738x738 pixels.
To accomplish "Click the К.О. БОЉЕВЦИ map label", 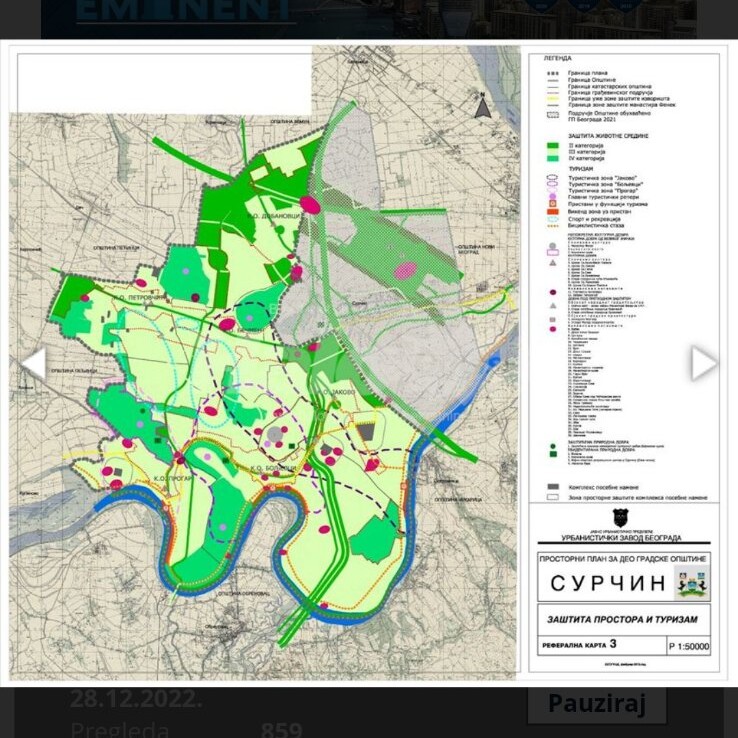I will click(273, 467).
